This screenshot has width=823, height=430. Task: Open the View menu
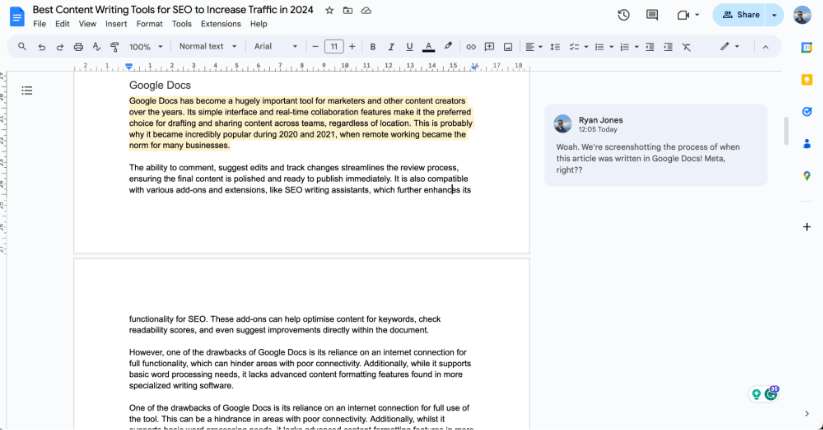point(88,24)
